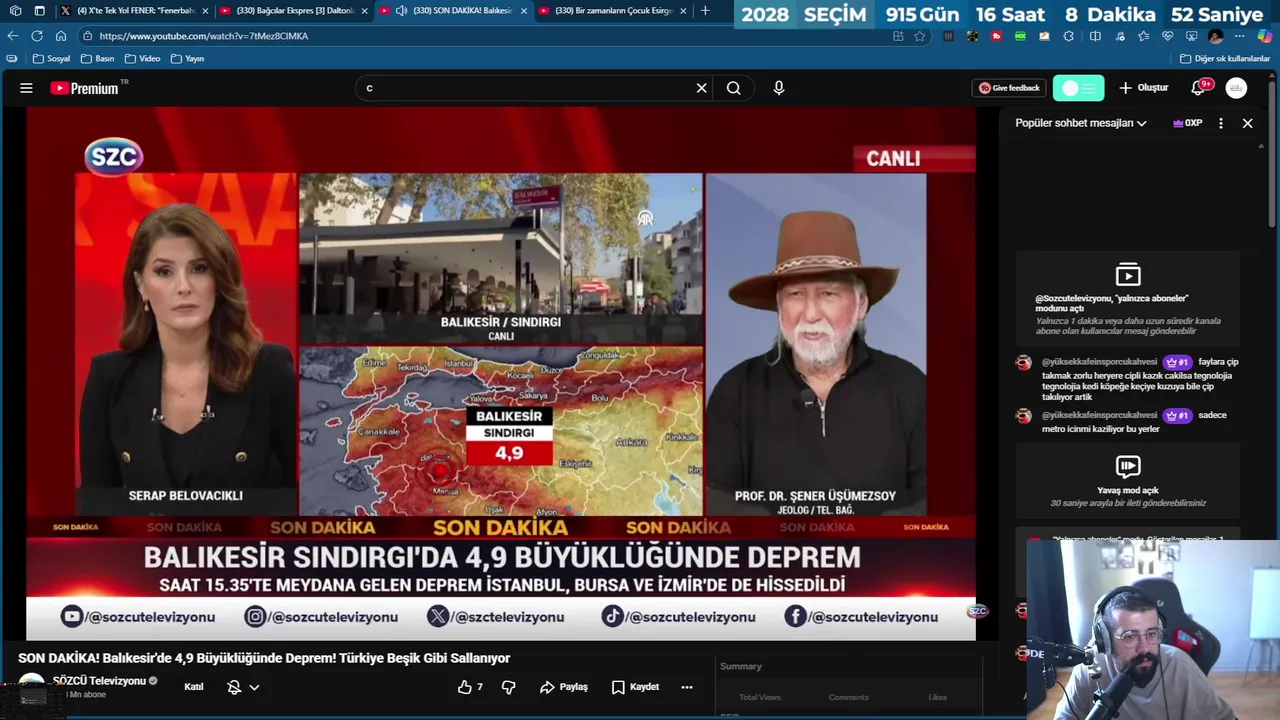Open the Yayın bookmarks folder
Screen dimensions: 1280x720
(x=187, y=58)
